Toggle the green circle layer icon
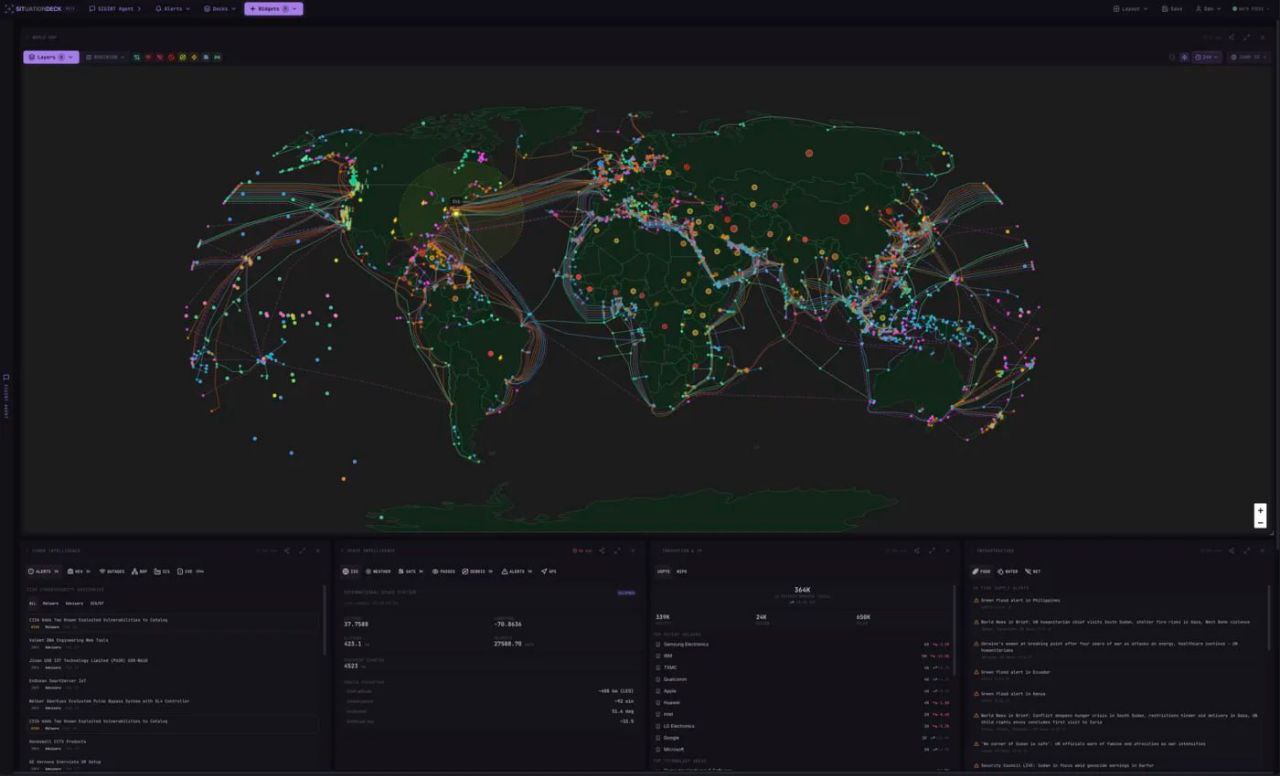Viewport: 1280px width, 776px height. click(182, 57)
